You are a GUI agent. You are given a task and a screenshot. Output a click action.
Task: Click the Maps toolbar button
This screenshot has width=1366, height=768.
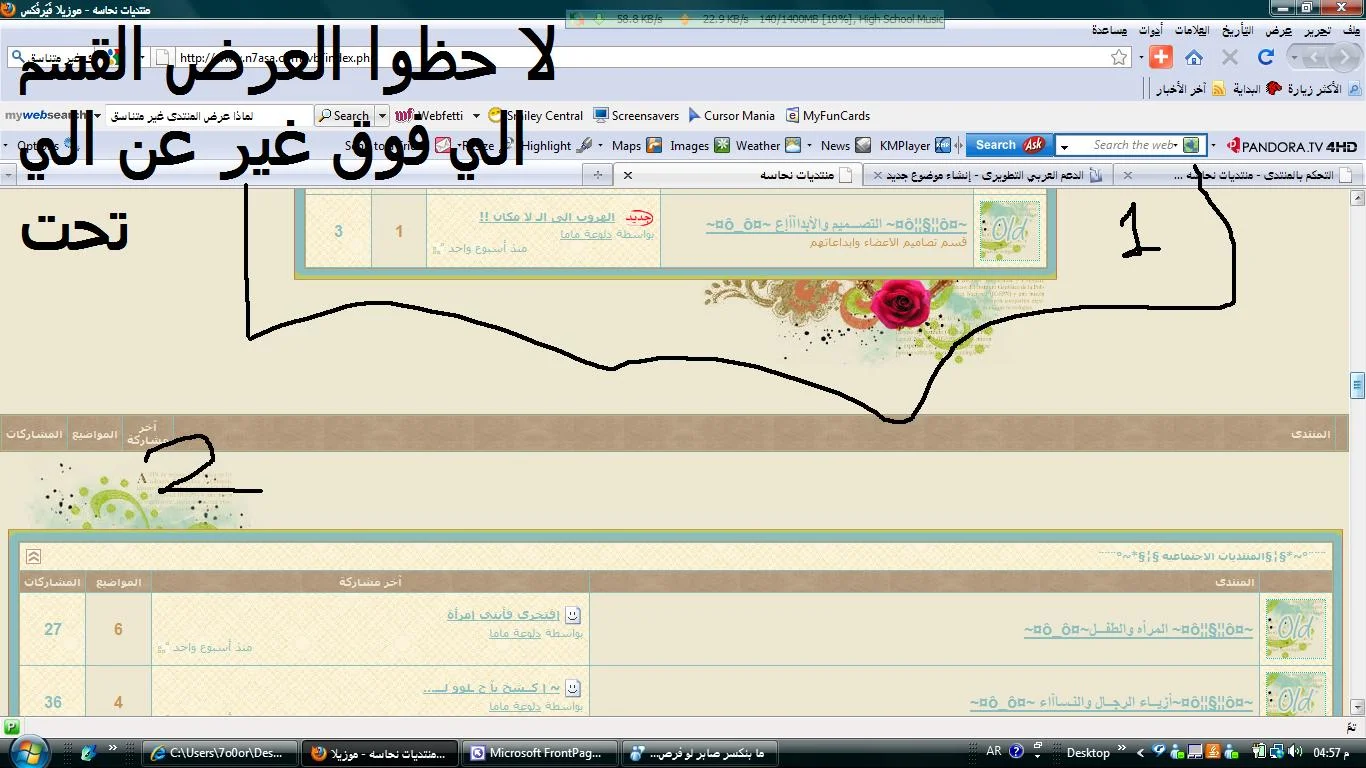[x=626, y=146]
